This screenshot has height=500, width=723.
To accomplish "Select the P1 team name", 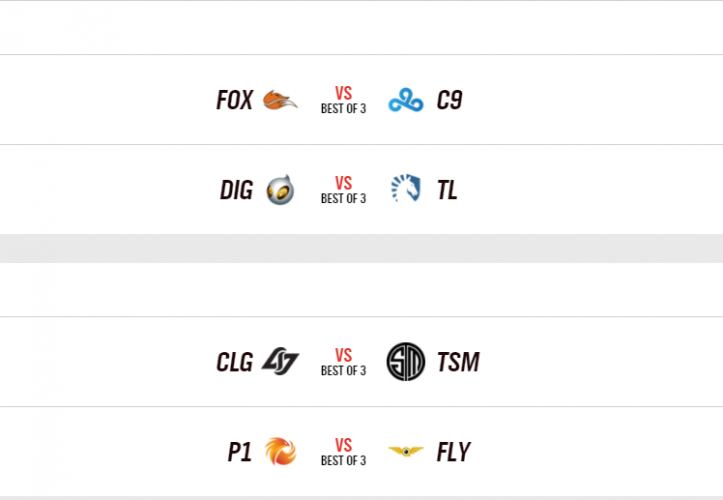I will click(x=239, y=452).
